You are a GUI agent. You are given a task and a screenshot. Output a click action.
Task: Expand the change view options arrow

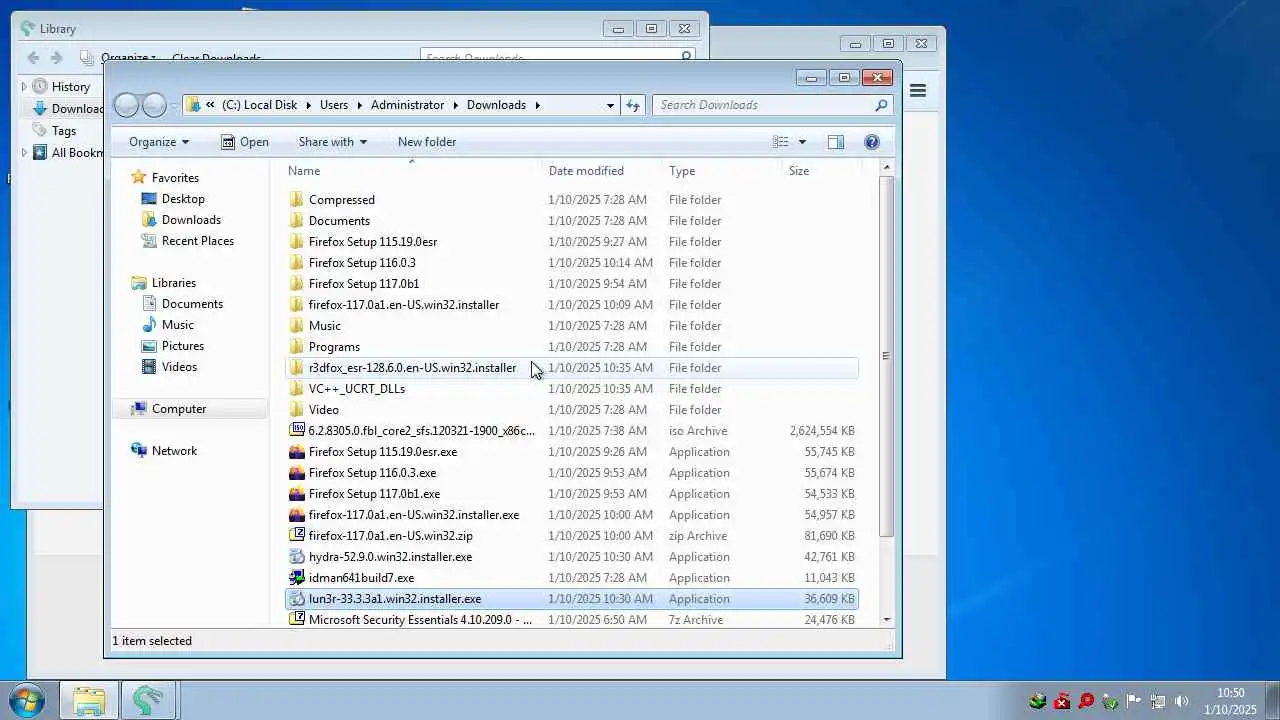(802, 142)
